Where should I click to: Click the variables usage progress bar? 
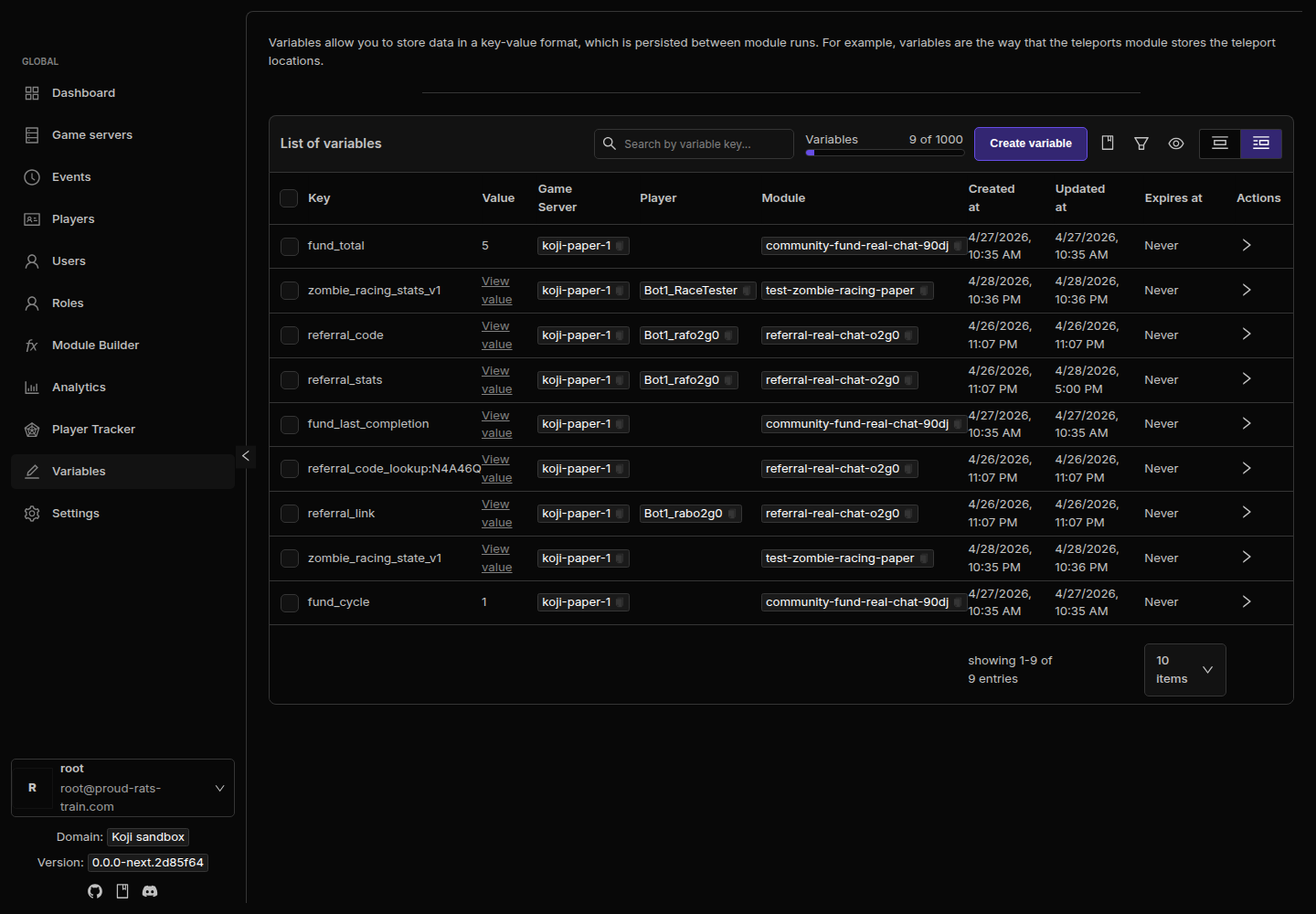(x=885, y=153)
